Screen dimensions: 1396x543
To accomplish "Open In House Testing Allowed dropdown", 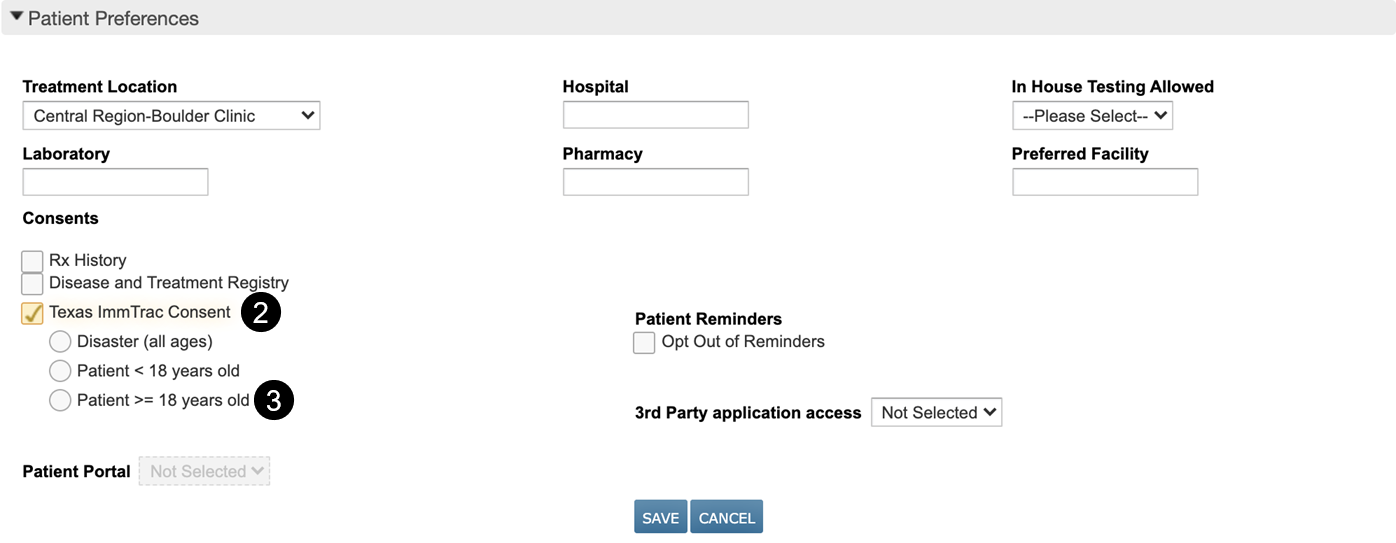I will [x=1092, y=116].
